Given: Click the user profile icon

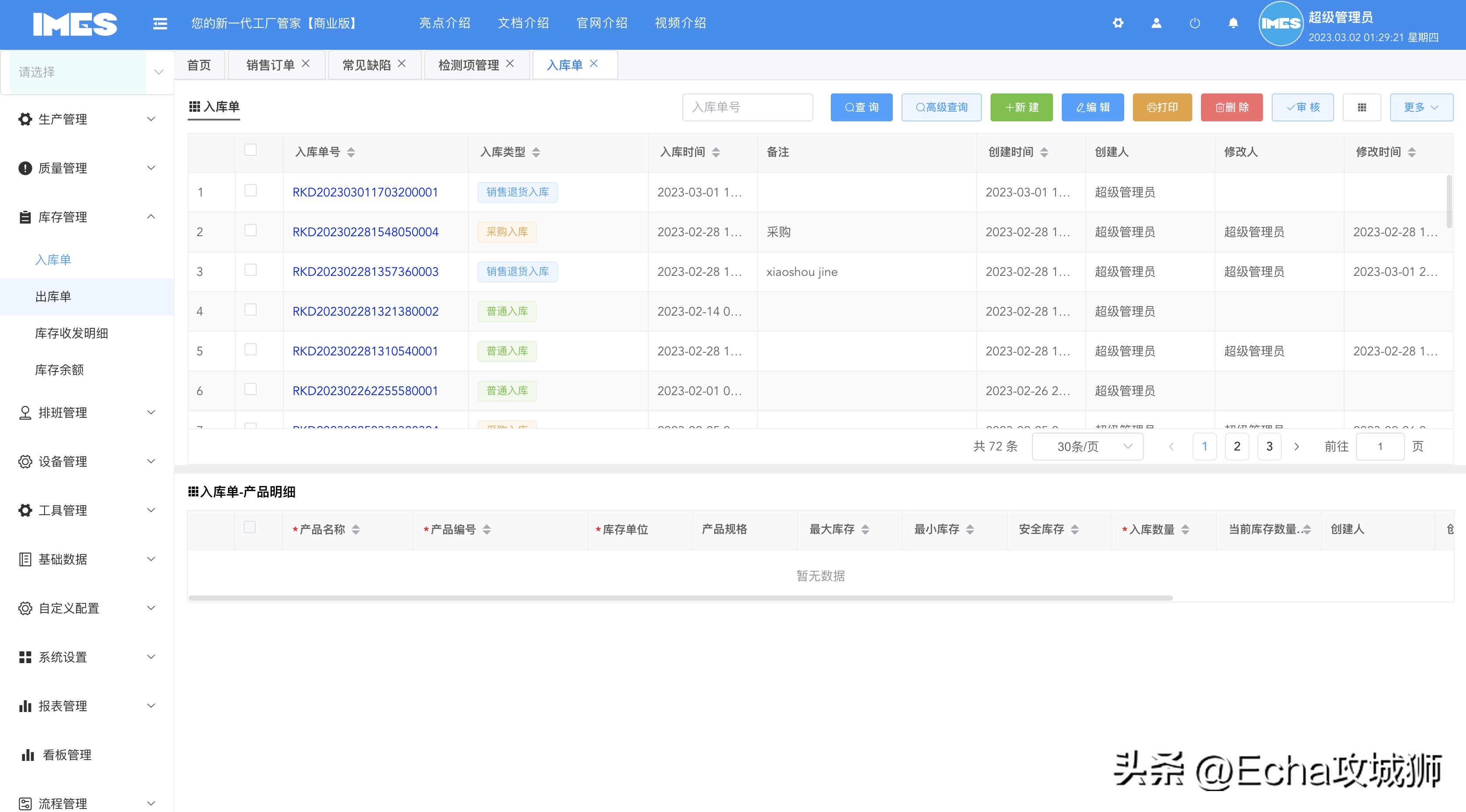Looking at the screenshot, I should click(x=1156, y=23).
